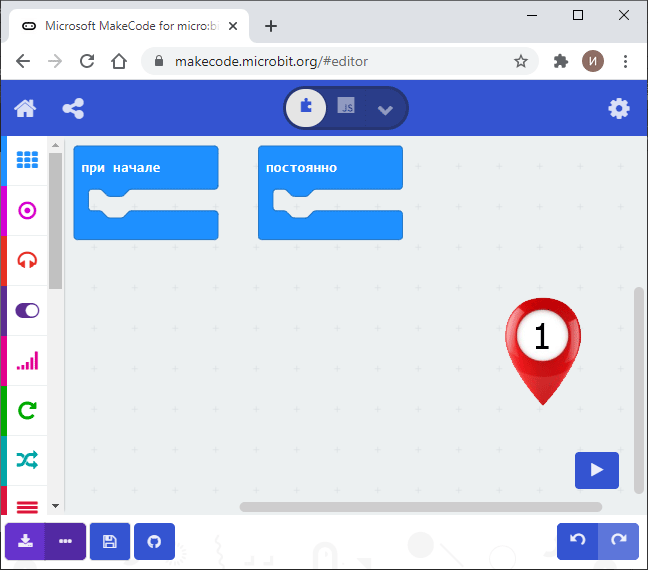This screenshot has width=648, height=570.
Task: Open the Input blocks category
Action: pyautogui.click(x=27, y=210)
